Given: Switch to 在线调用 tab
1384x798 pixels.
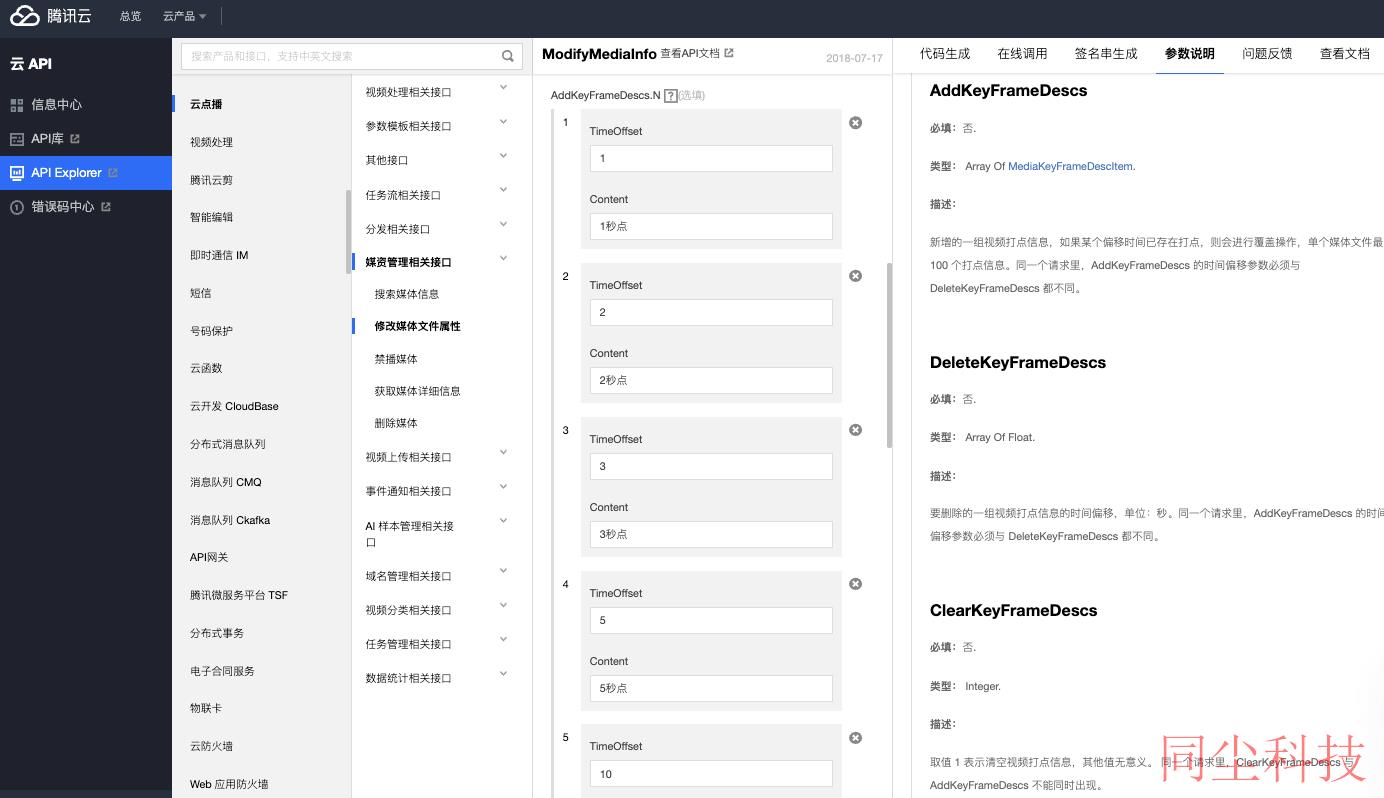Looking at the screenshot, I should click(x=1022, y=54).
